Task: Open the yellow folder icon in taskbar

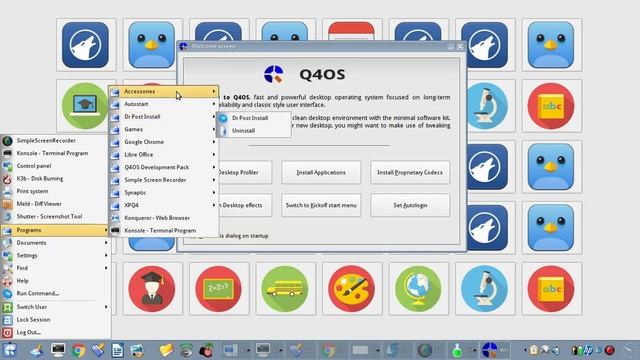Action: point(167,350)
